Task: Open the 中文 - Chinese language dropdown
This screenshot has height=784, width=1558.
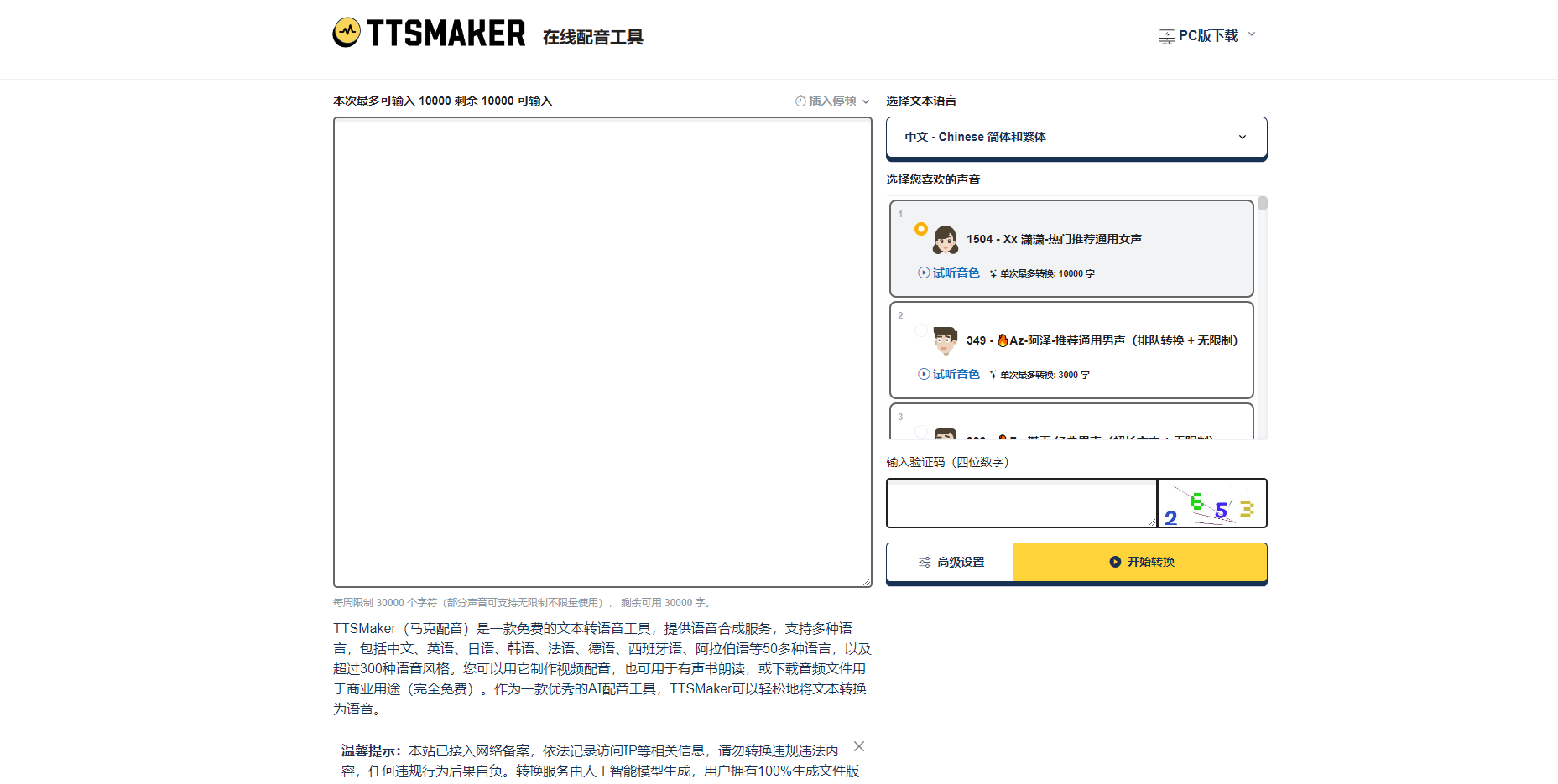Action: (1076, 138)
